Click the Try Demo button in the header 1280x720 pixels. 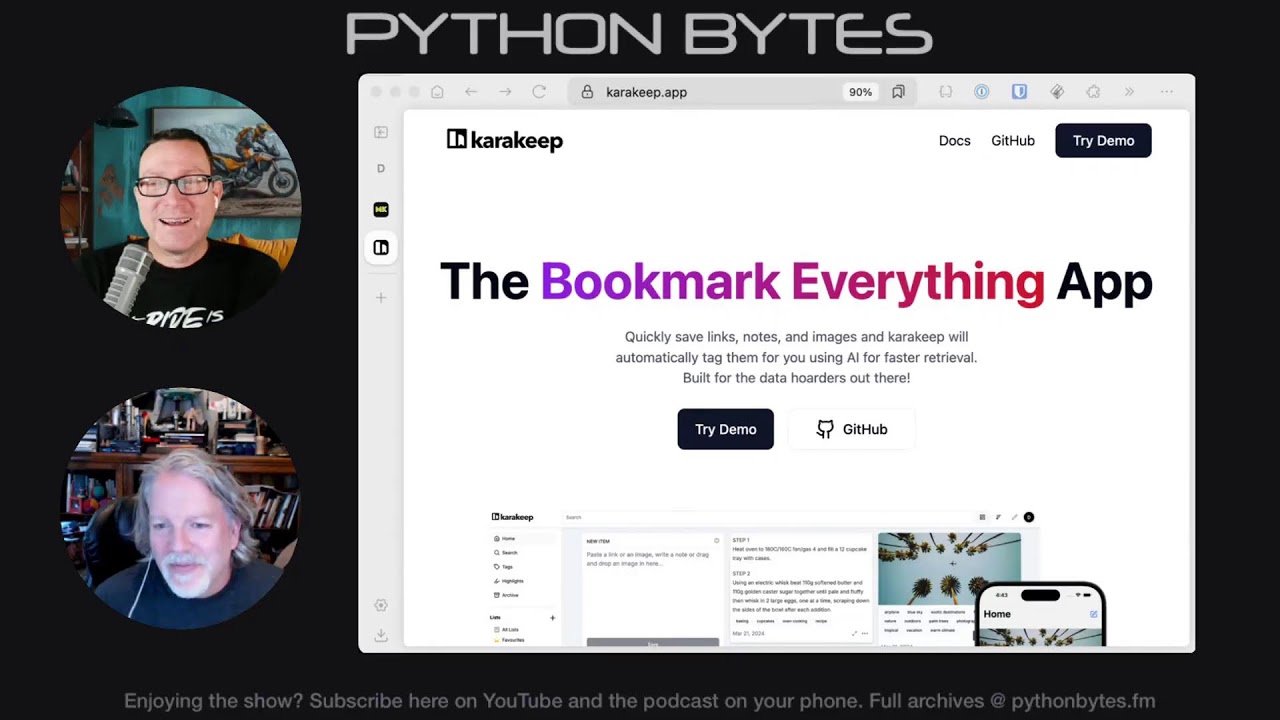1104,141
